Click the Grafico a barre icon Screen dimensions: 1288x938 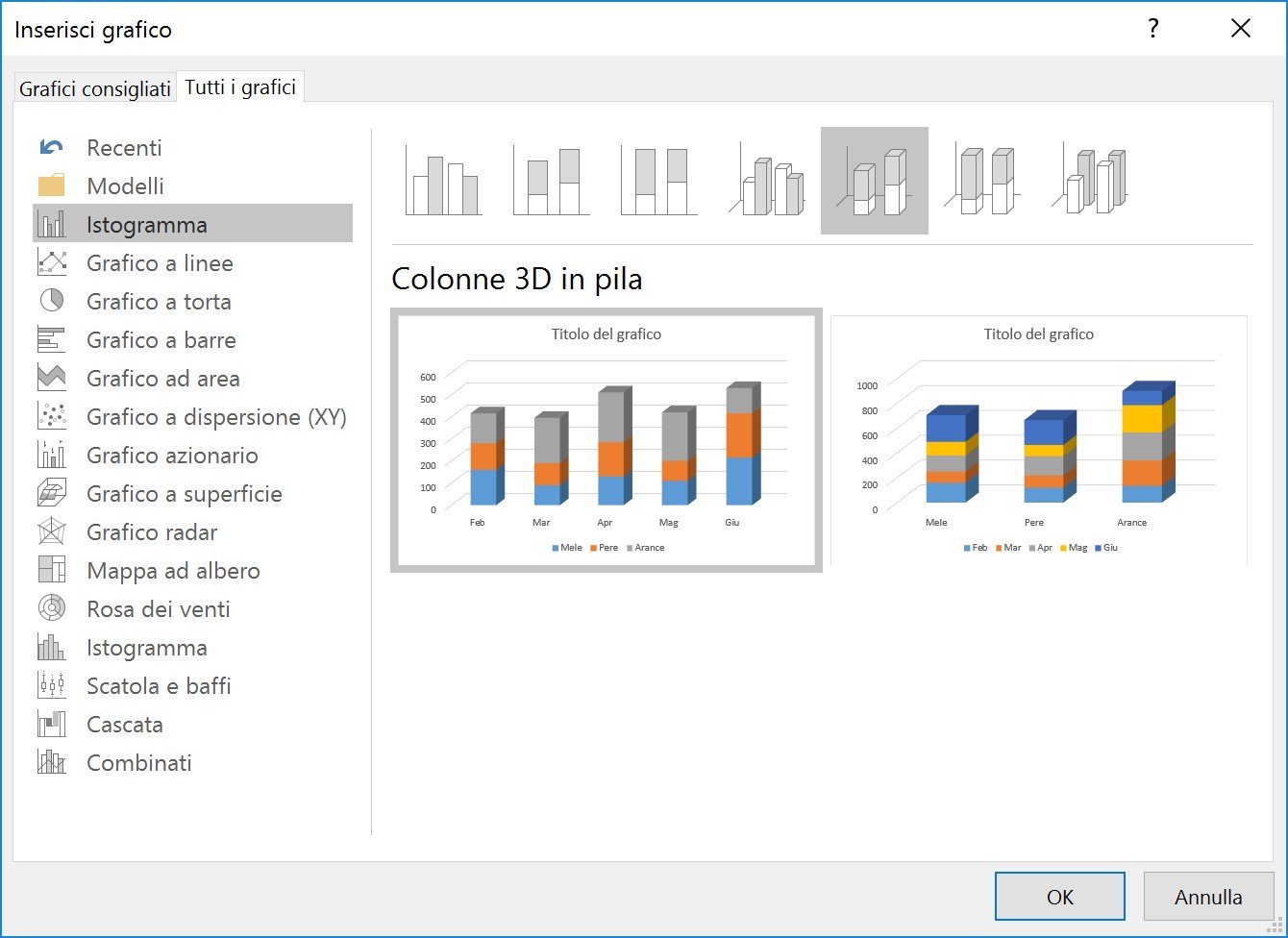pos(51,339)
